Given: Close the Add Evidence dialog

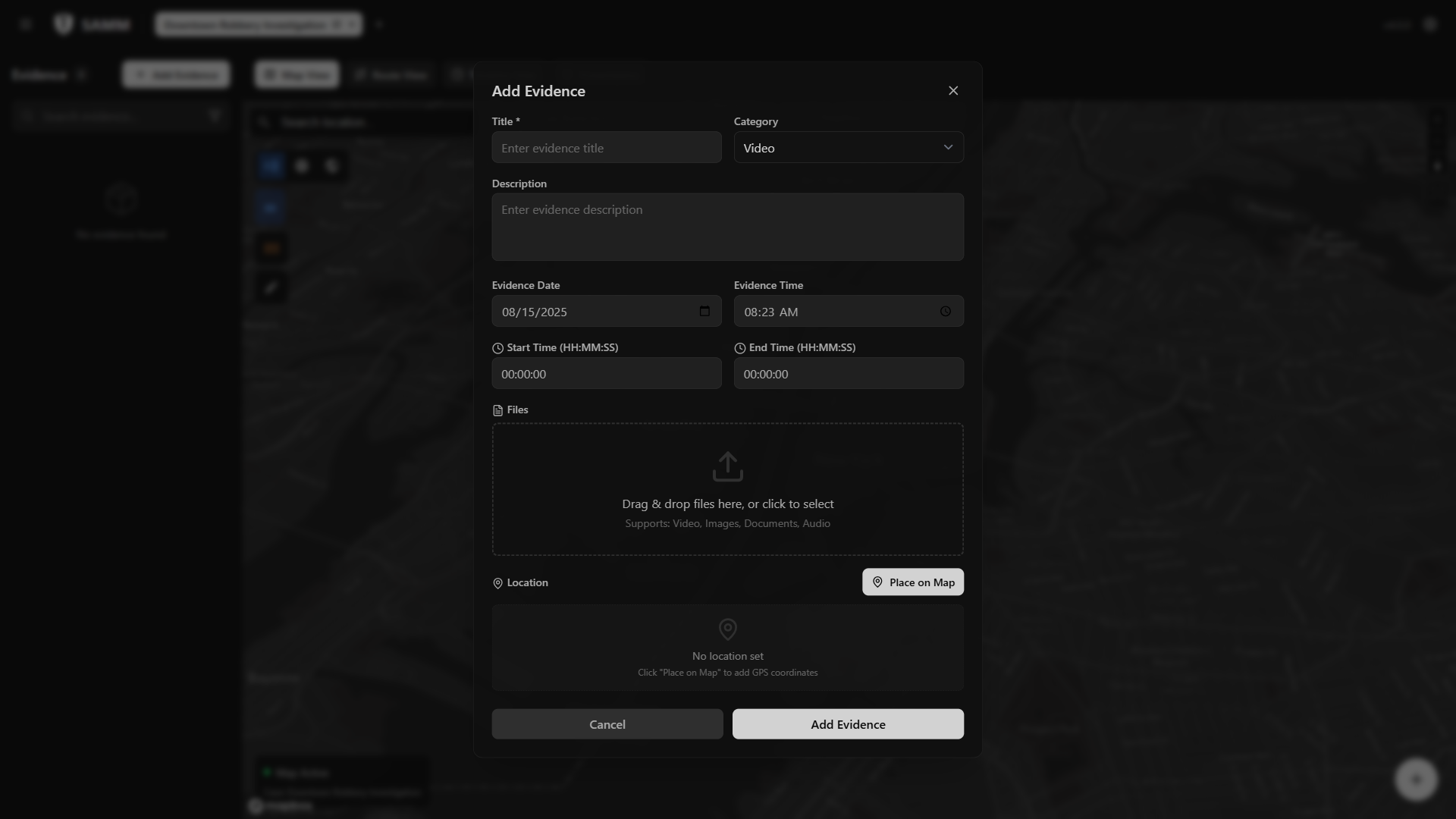Looking at the screenshot, I should pos(952,90).
